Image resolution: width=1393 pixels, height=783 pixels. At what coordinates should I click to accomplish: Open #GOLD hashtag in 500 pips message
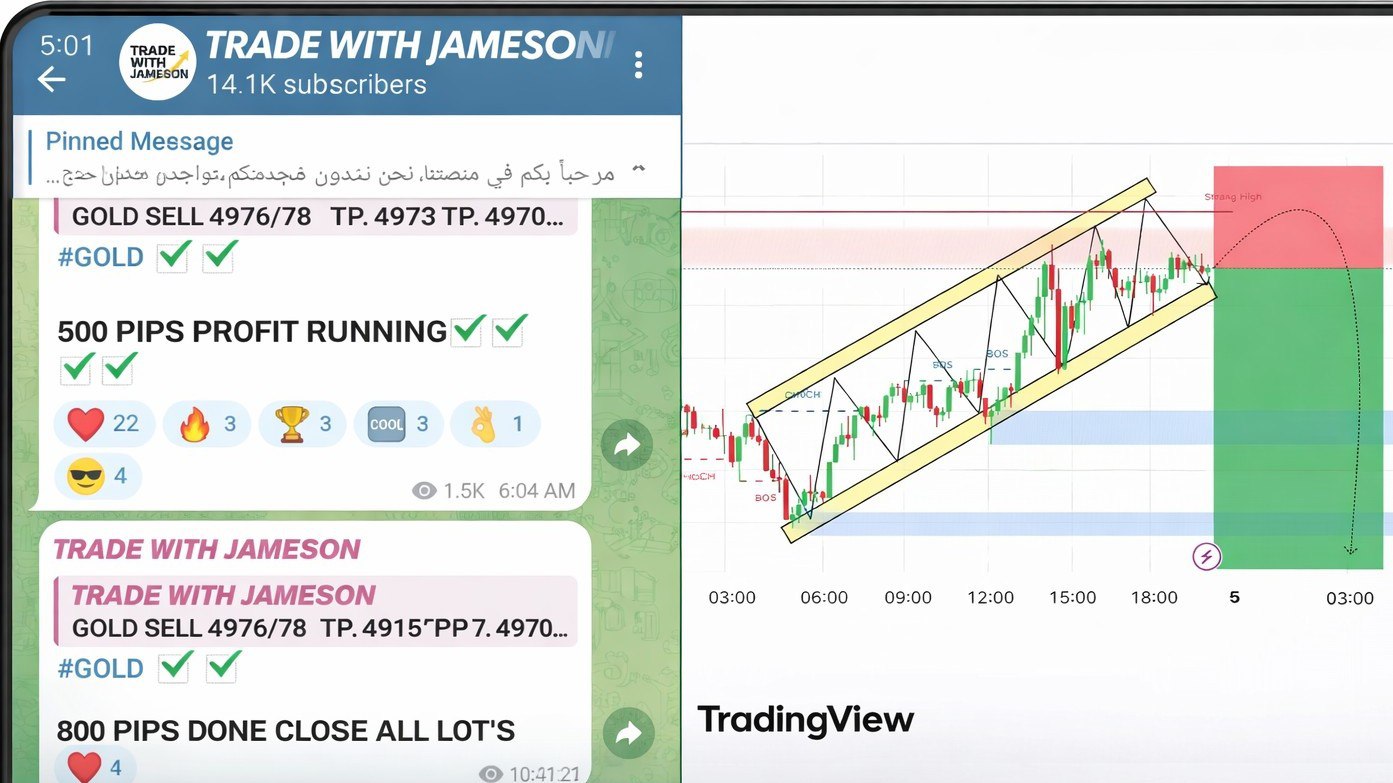click(100, 257)
